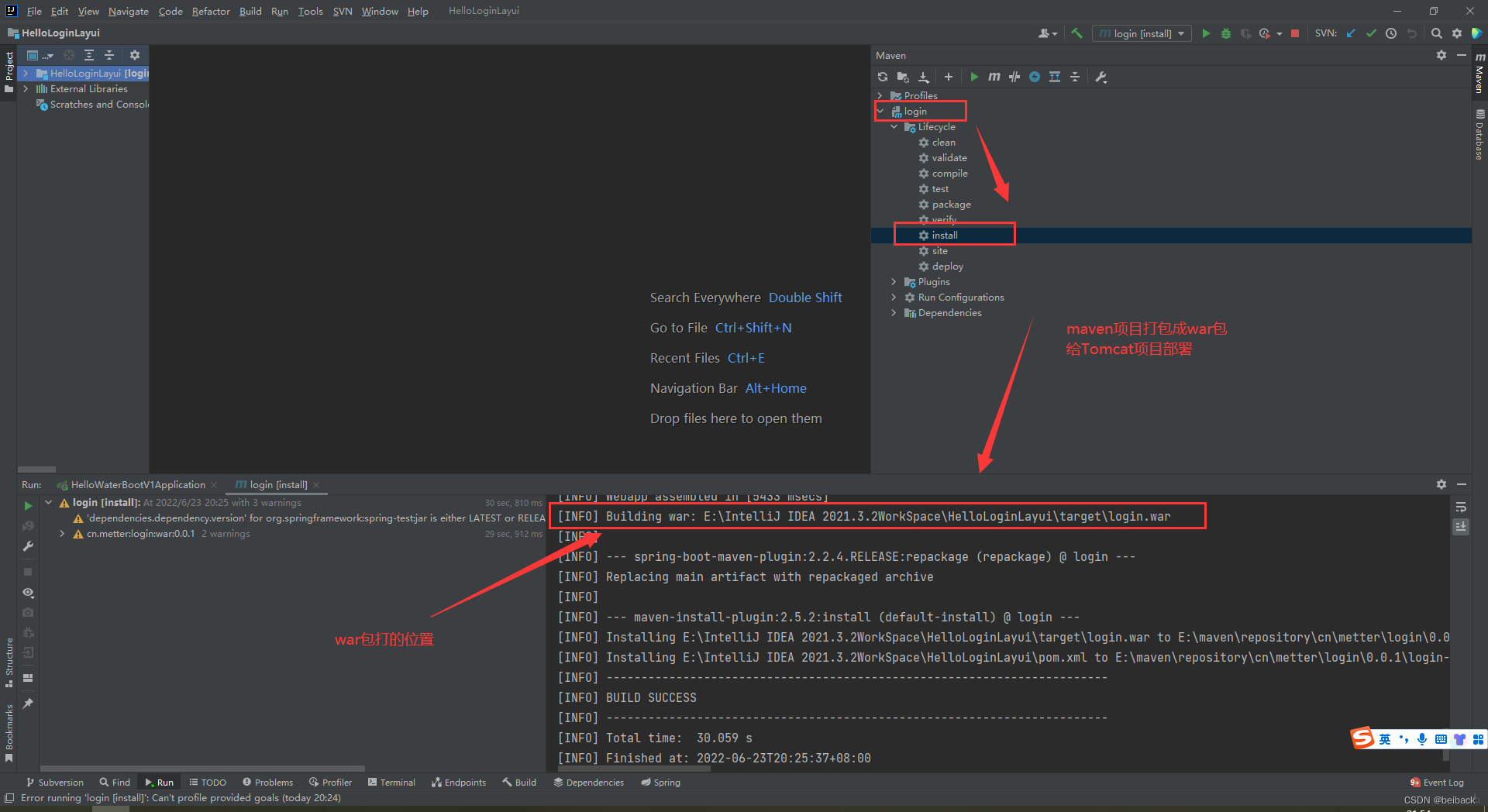Show SVN history clock icon
This screenshot has width=1488, height=812.
pos(1391,33)
